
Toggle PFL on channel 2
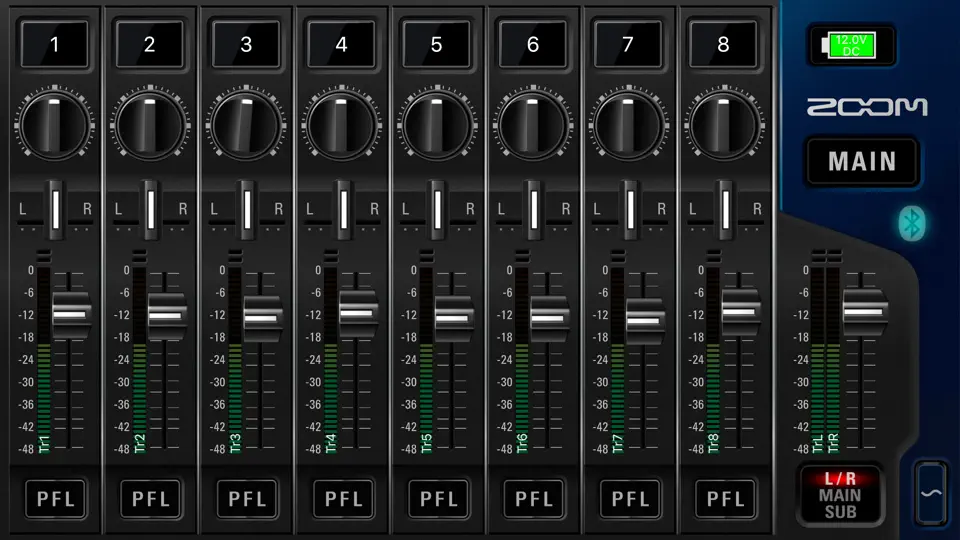151,499
